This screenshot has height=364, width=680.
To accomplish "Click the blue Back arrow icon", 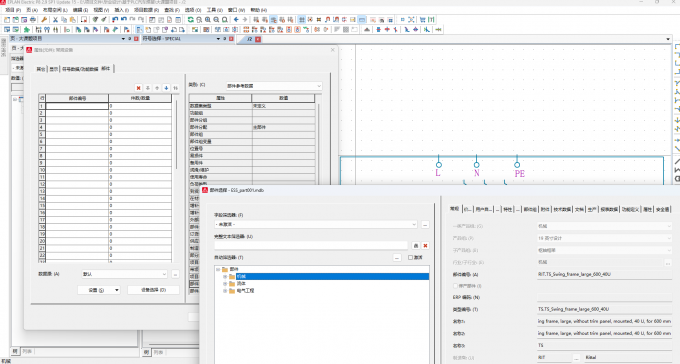I will 236,20.
